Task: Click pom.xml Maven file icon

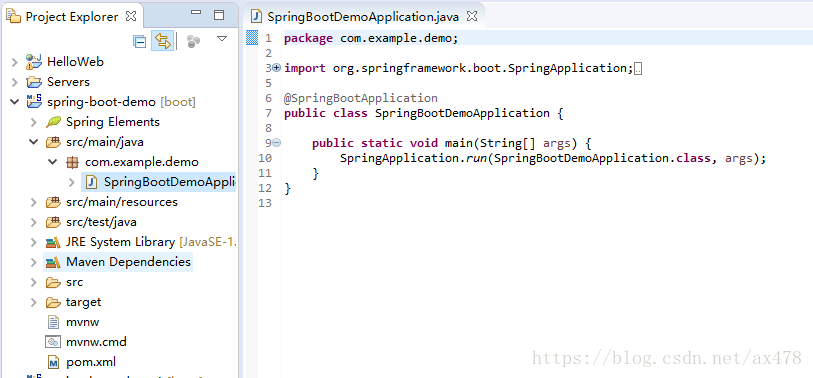Action: [53, 362]
